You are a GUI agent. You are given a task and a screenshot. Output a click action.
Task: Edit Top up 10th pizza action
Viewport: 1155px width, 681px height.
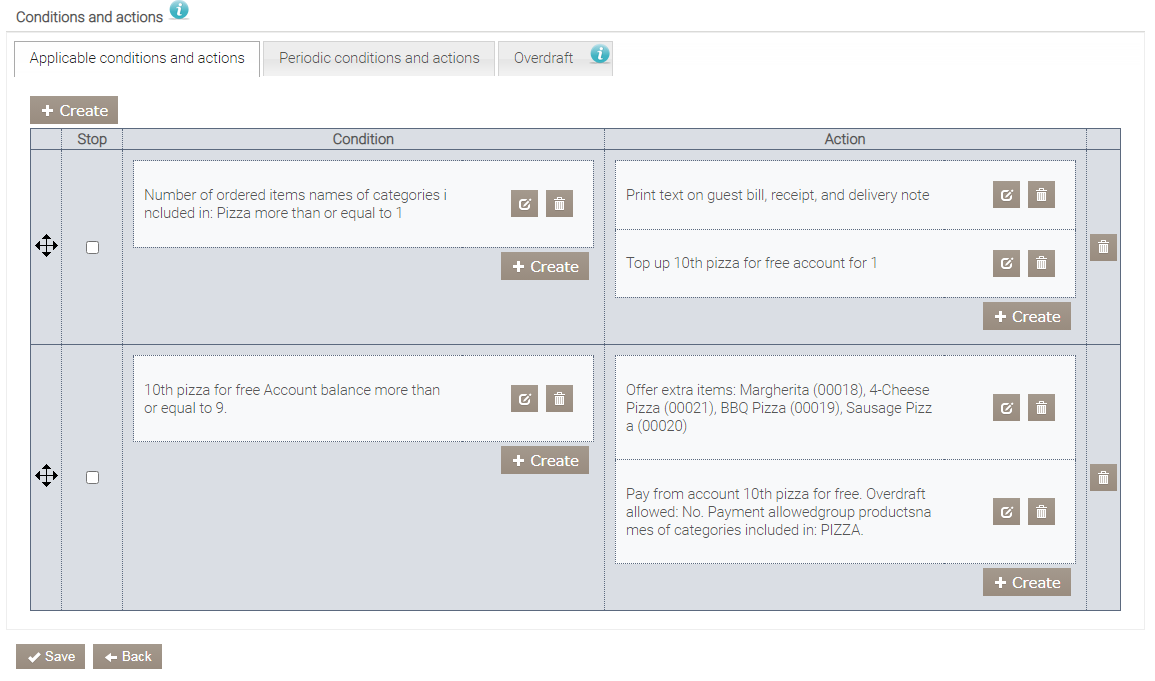[1006, 263]
